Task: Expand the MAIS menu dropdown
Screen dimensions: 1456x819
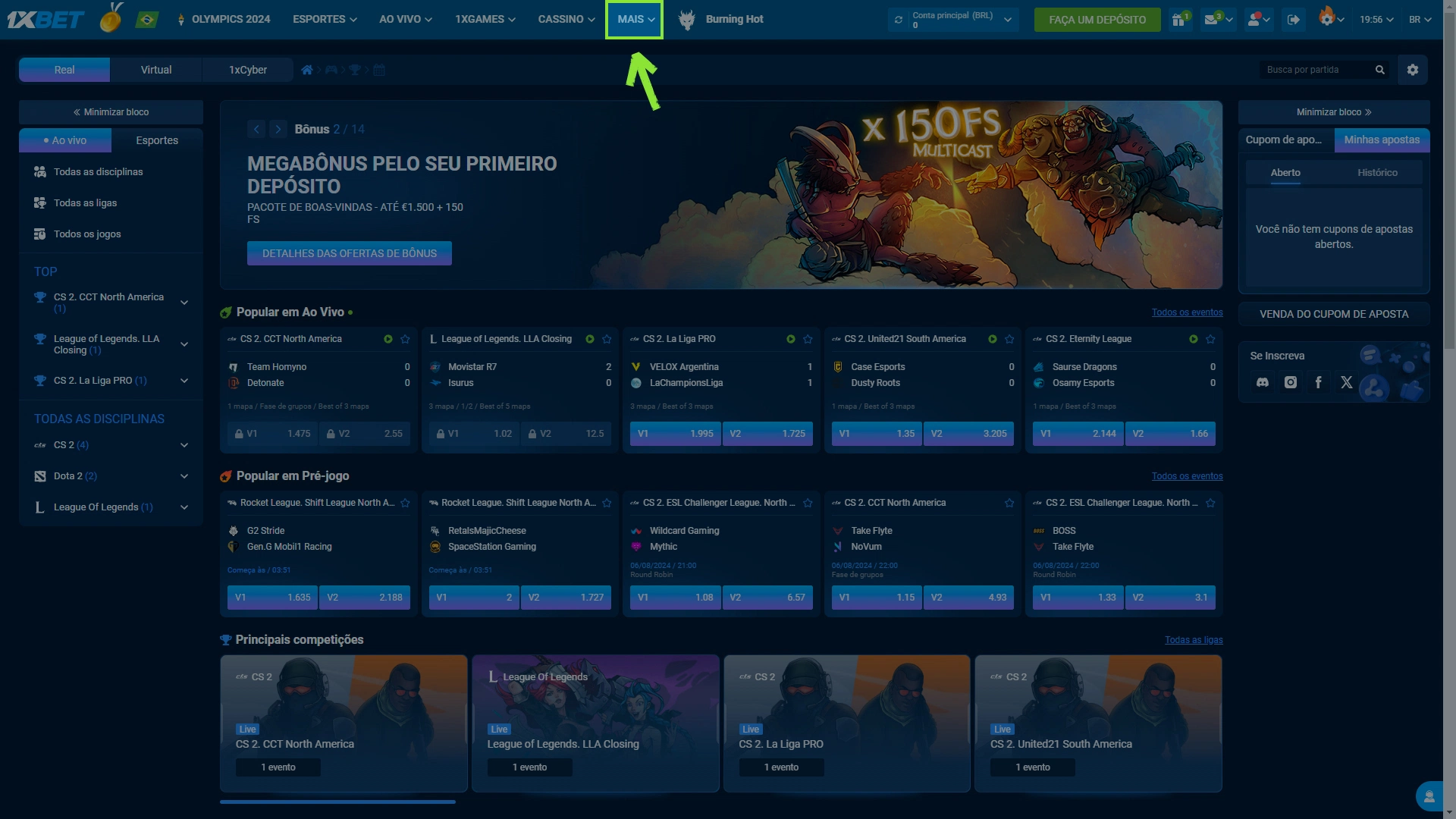Action: pyautogui.click(x=635, y=20)
